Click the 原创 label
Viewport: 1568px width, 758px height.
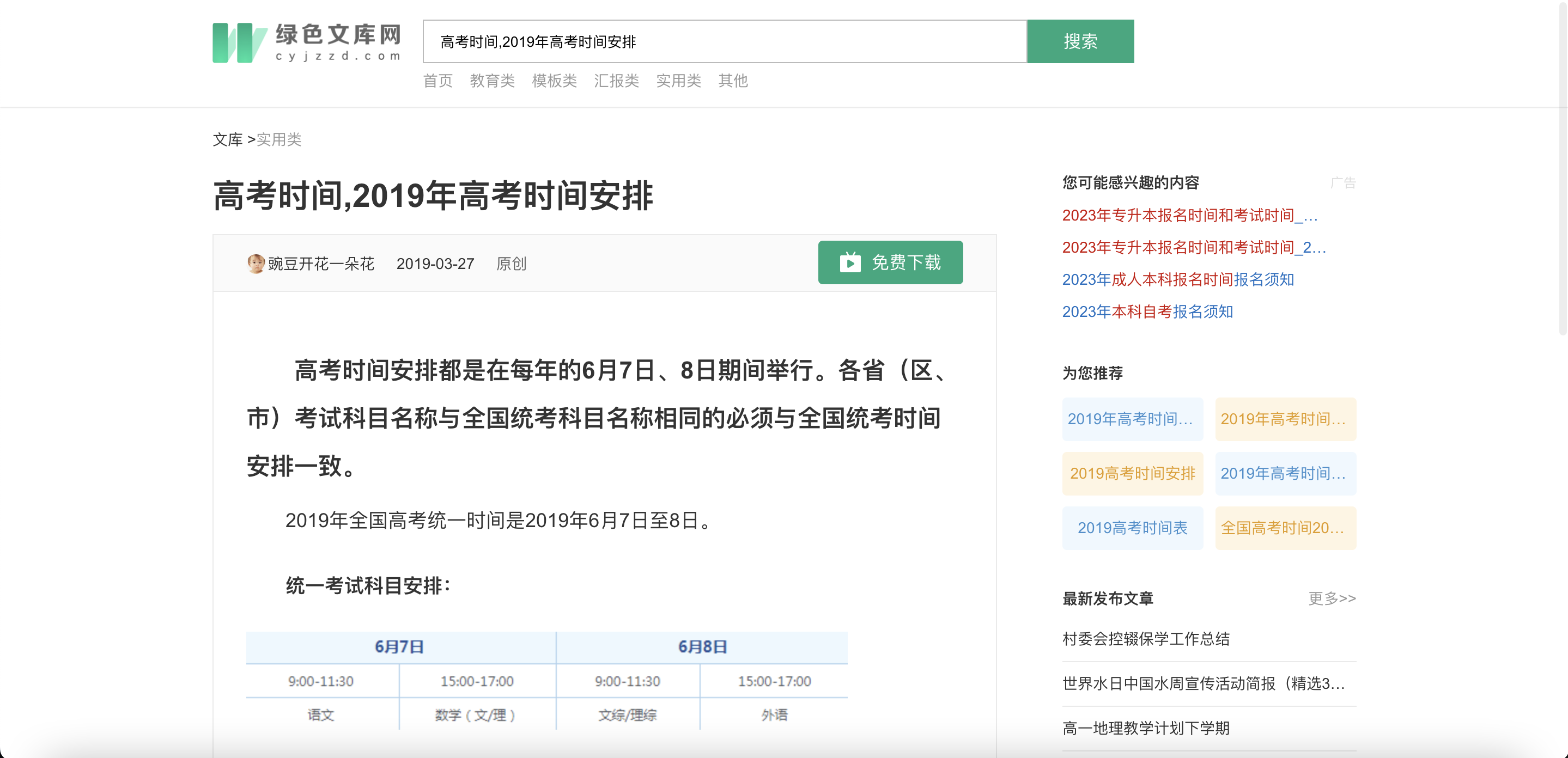point(510,264)
